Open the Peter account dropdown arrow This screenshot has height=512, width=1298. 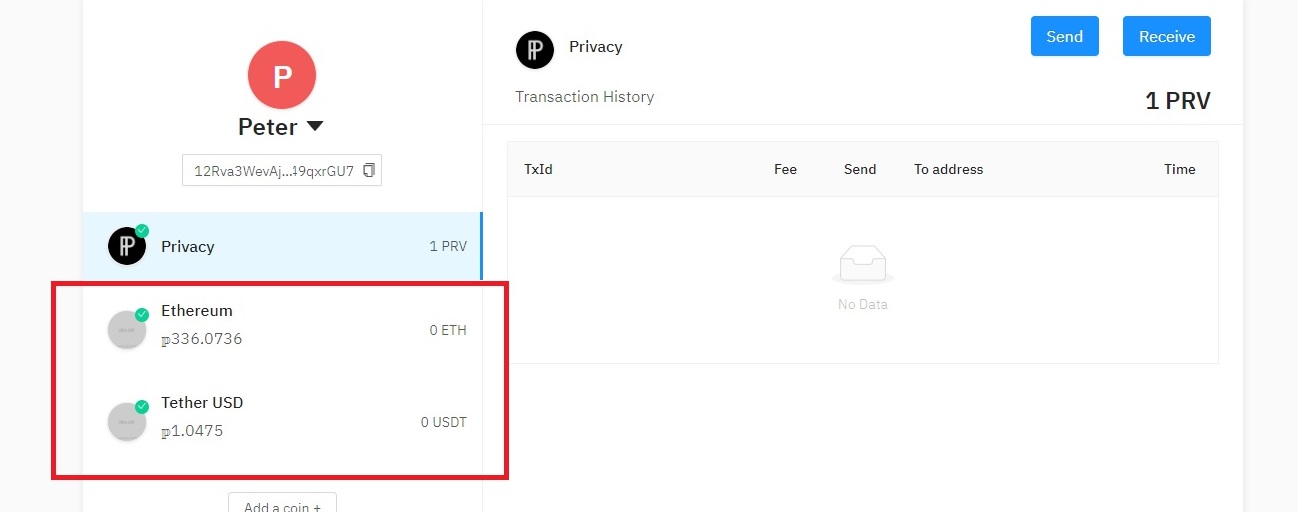(x=315, y=127)
